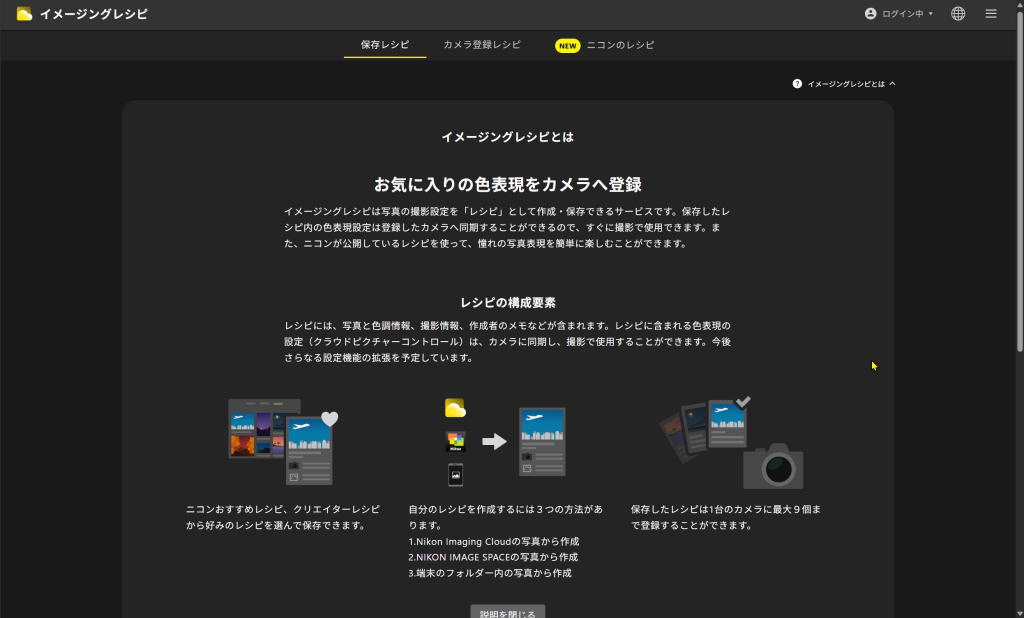Click the favorite recipe heart illustration
The height and width of the screenshot is (618, 1024).
click(x=330, y=419)
